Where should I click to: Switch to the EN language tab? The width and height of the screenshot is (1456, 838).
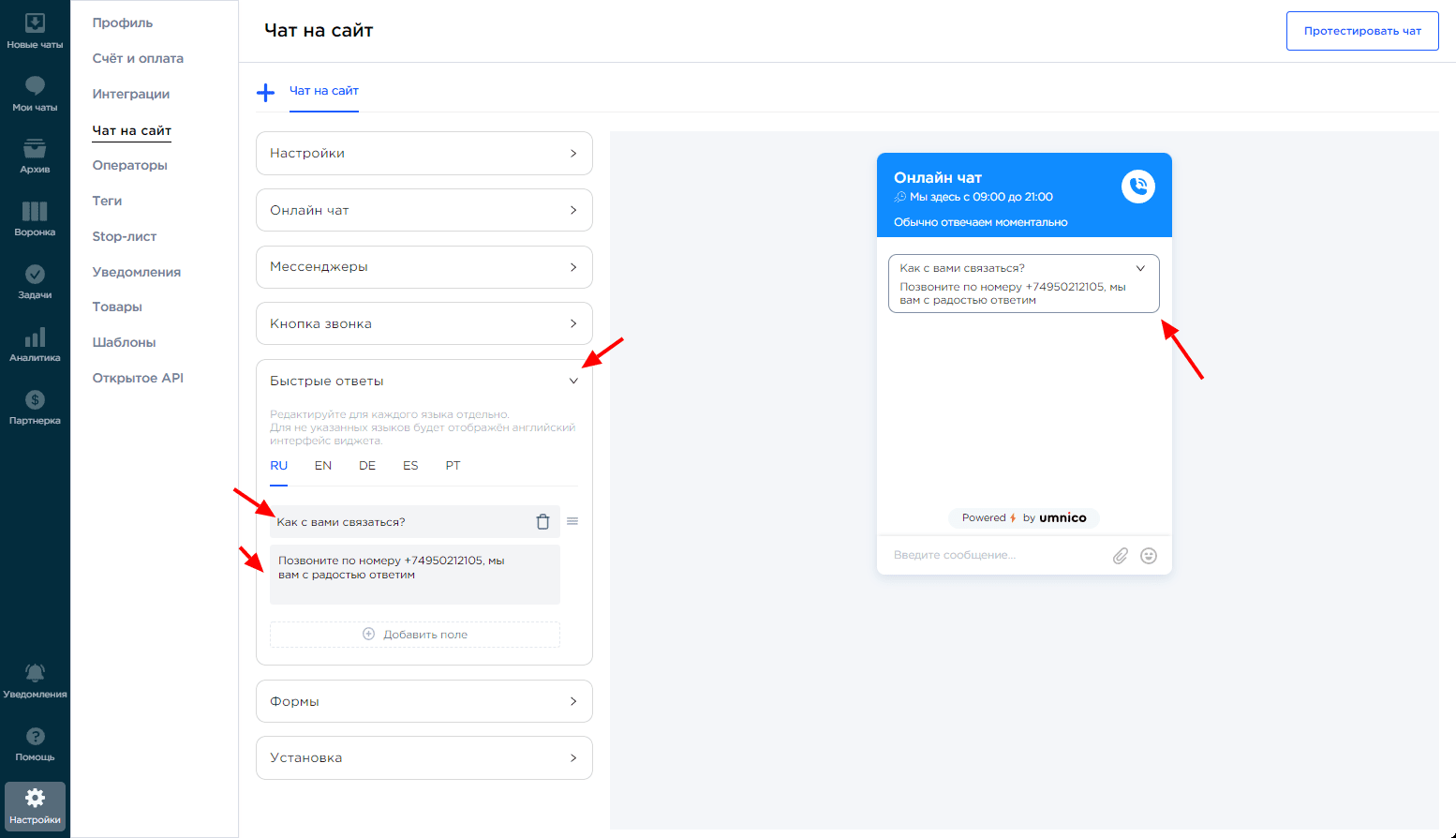point(323,466)
